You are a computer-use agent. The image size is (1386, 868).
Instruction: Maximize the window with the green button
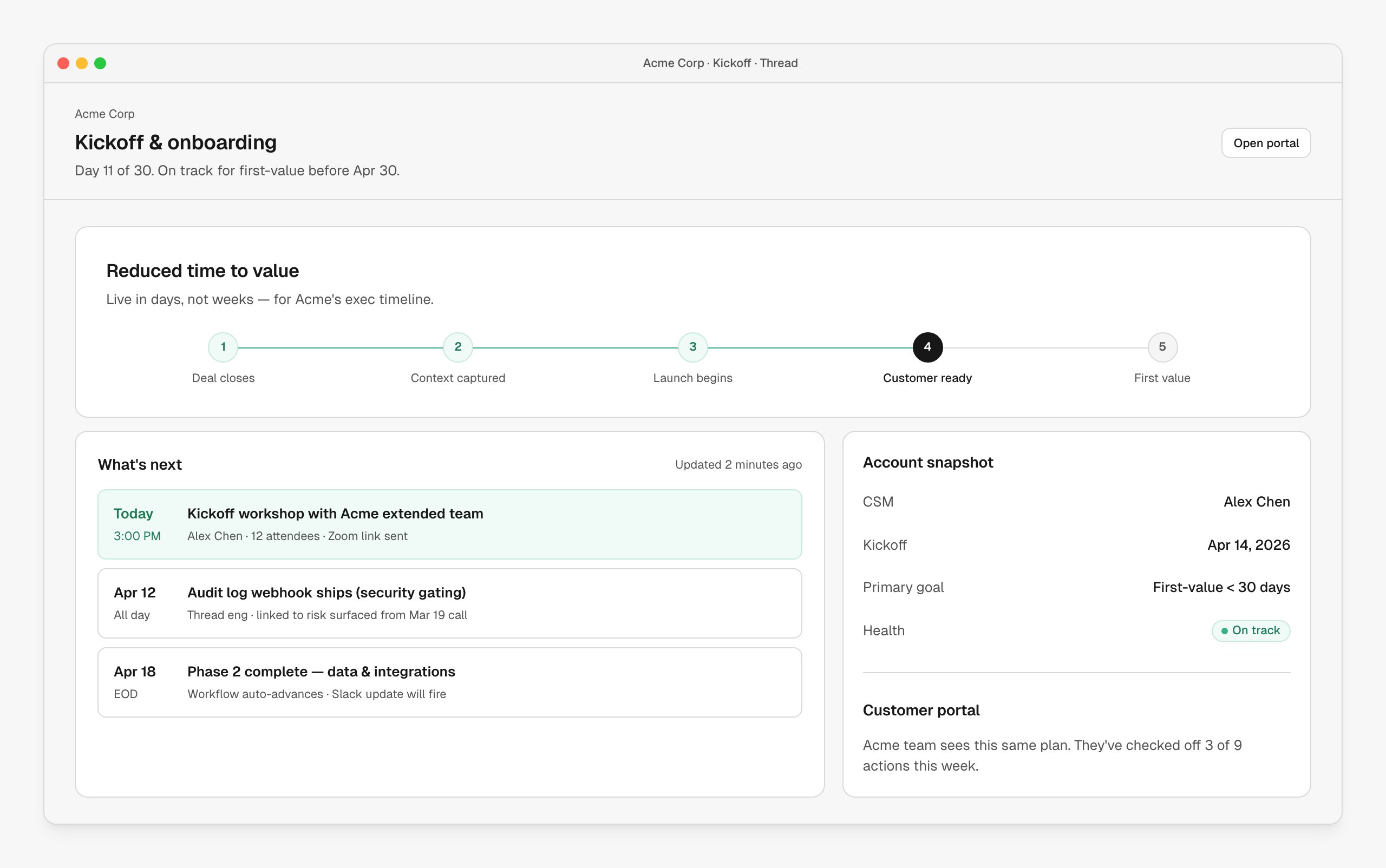(x=101, y=63)
